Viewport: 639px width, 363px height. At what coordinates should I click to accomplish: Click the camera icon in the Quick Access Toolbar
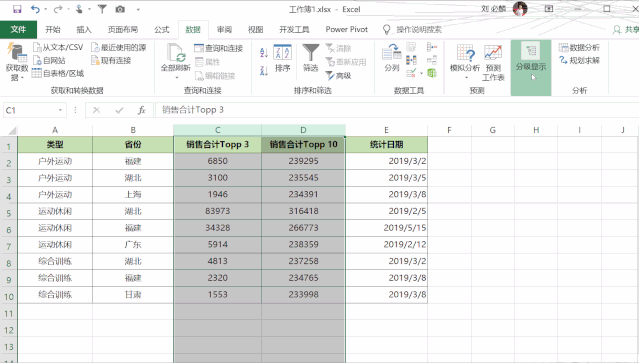[x=120, y=9]
